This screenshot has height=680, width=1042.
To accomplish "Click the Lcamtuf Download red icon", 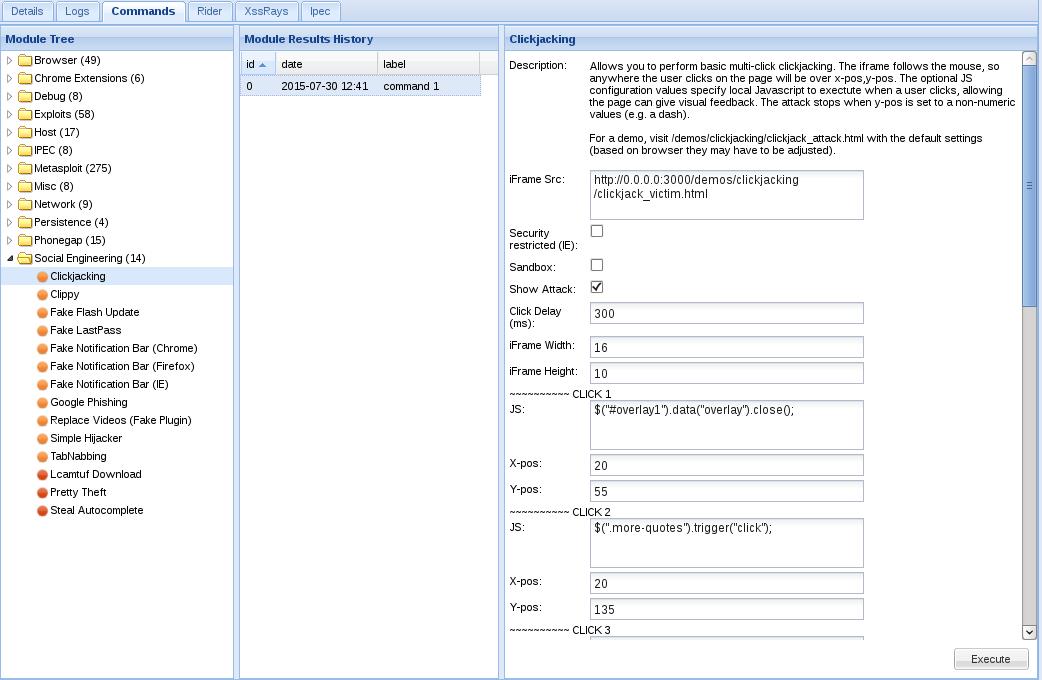I will (42, 475).
